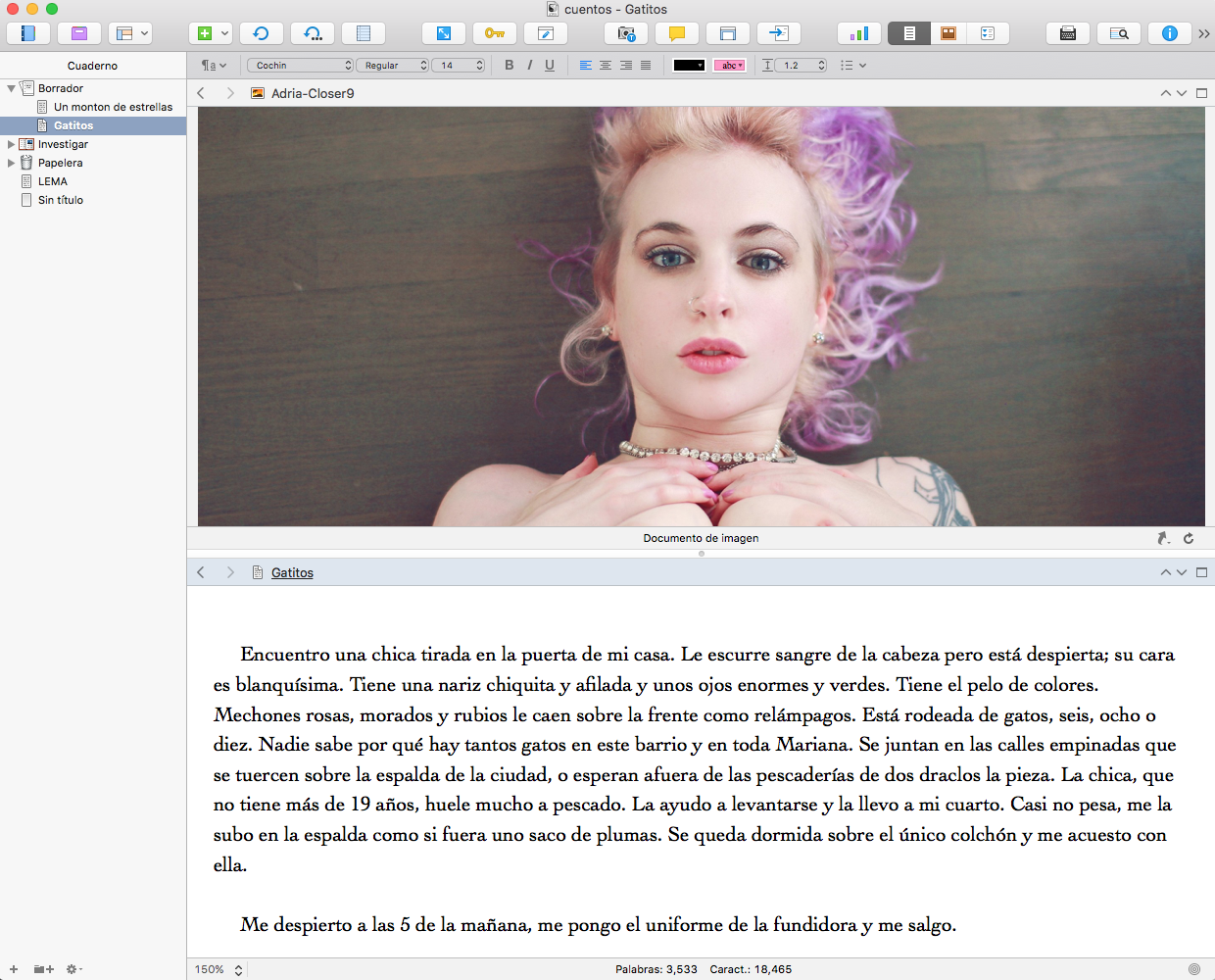Image resolution: width=1215 pixels, height=980 pixels.
Task: Align text right
Action: click(x=625, y=66)
